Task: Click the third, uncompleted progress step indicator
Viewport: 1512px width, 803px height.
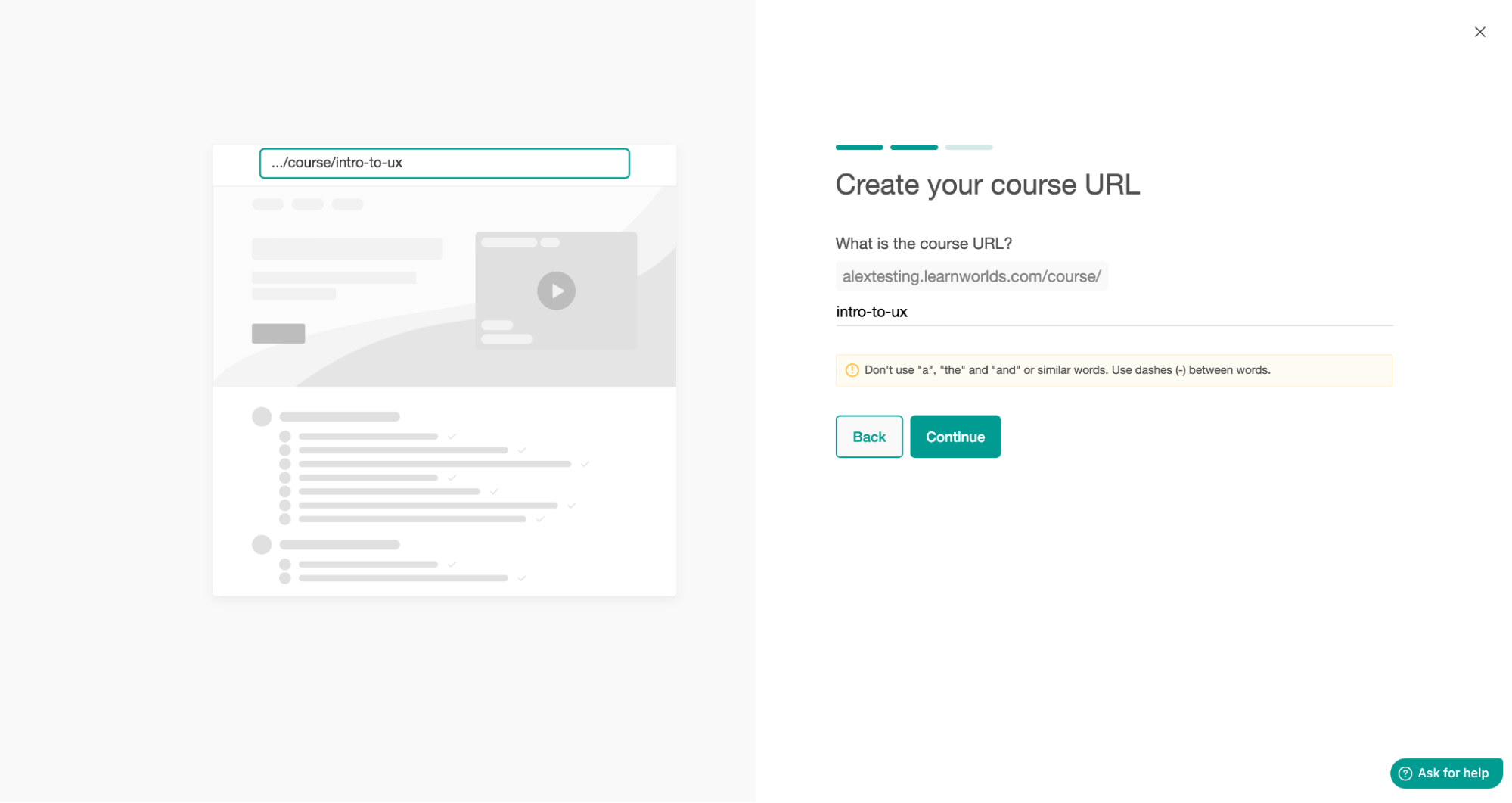Action: (x=969, y=147)
